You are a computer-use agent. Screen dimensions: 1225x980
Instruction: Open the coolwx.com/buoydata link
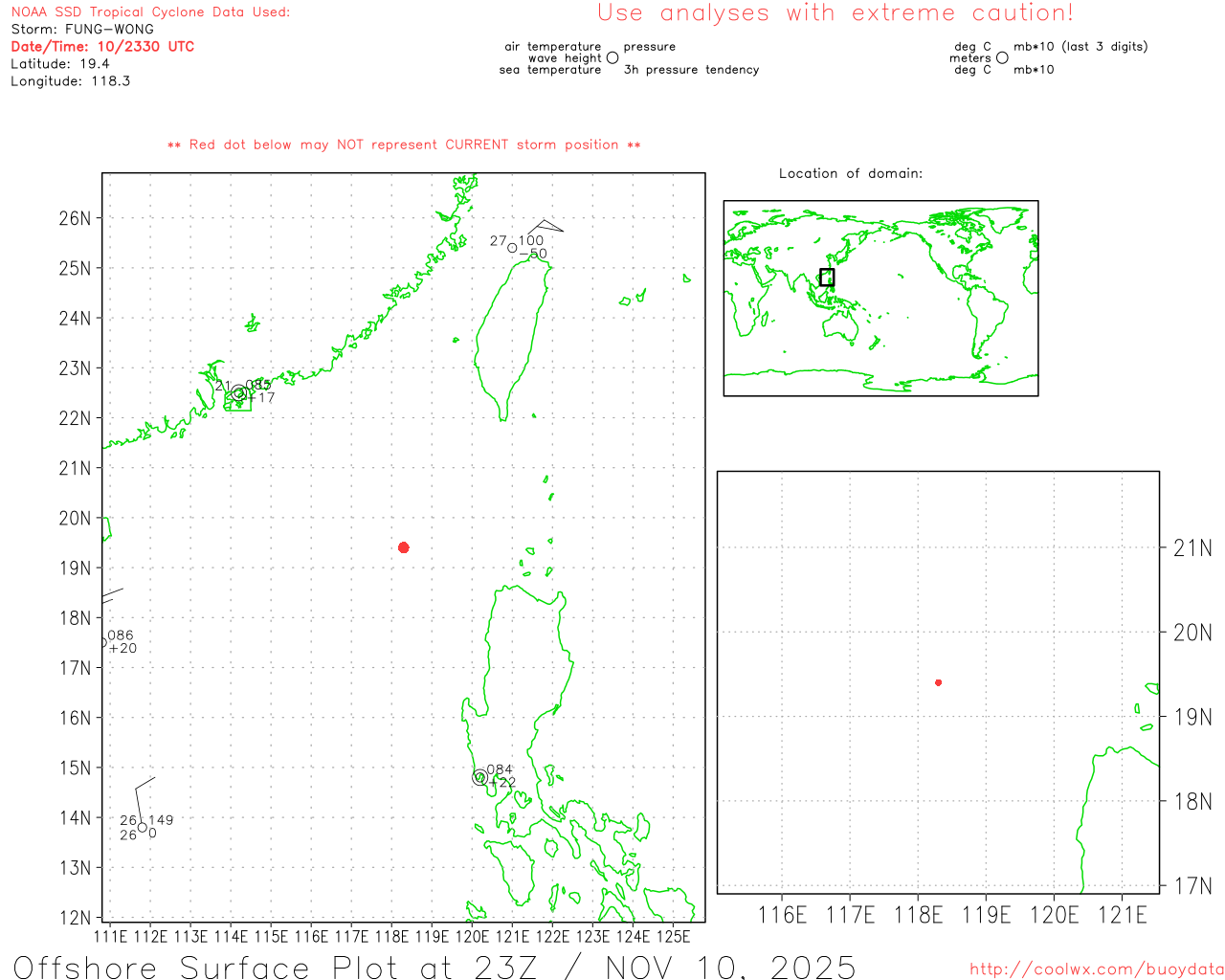coord(1096,969)
